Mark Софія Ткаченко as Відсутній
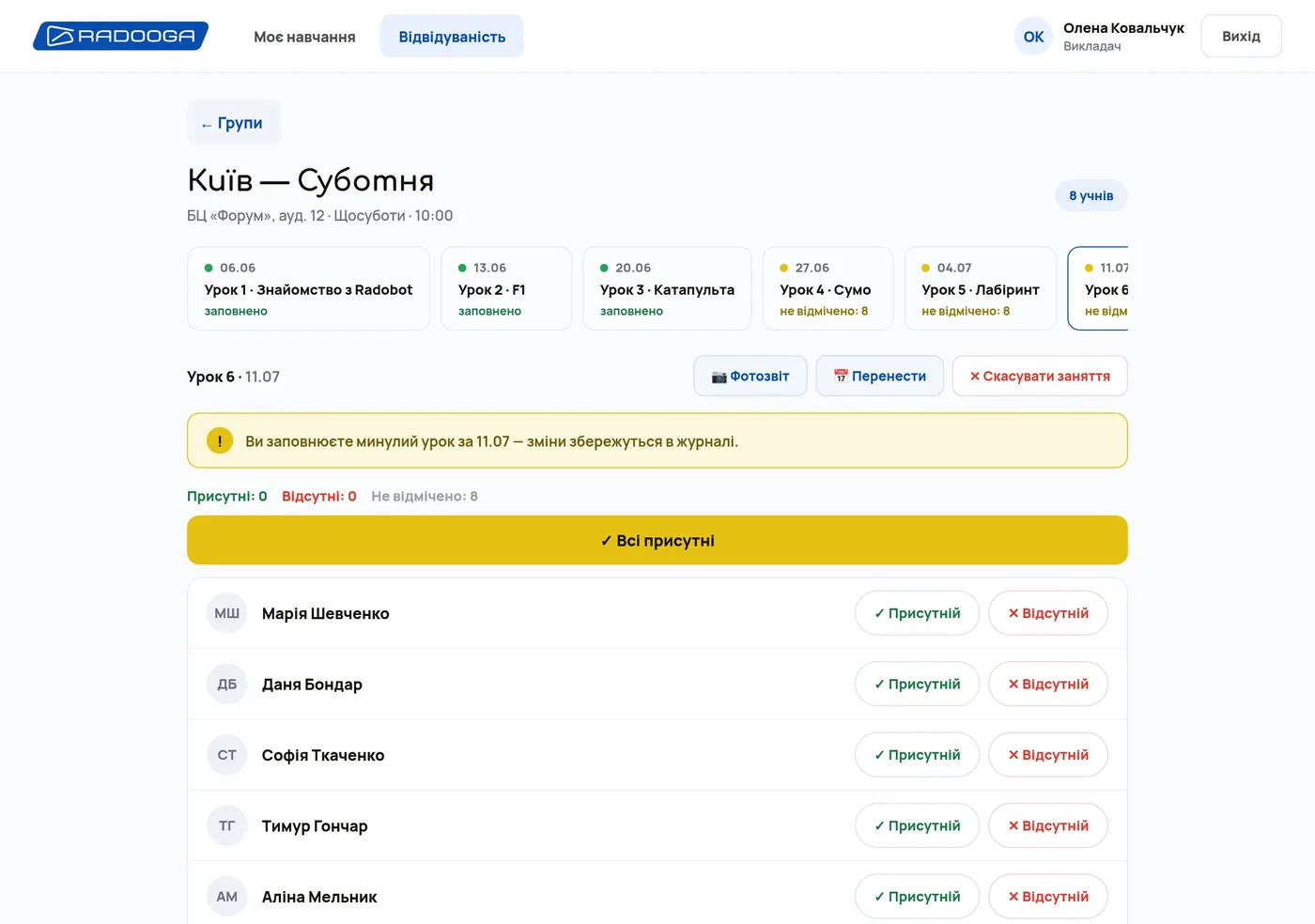The image size is (1315, 924). point(1048,755)
